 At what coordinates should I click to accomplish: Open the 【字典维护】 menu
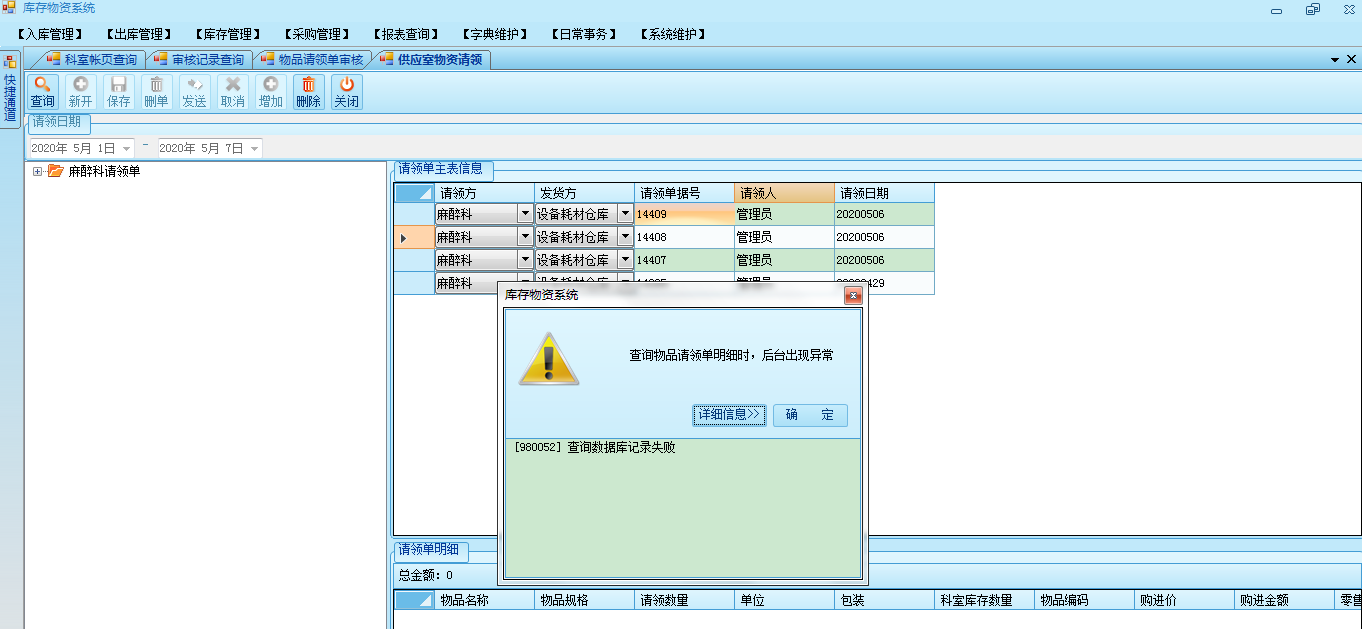[495, 34]
